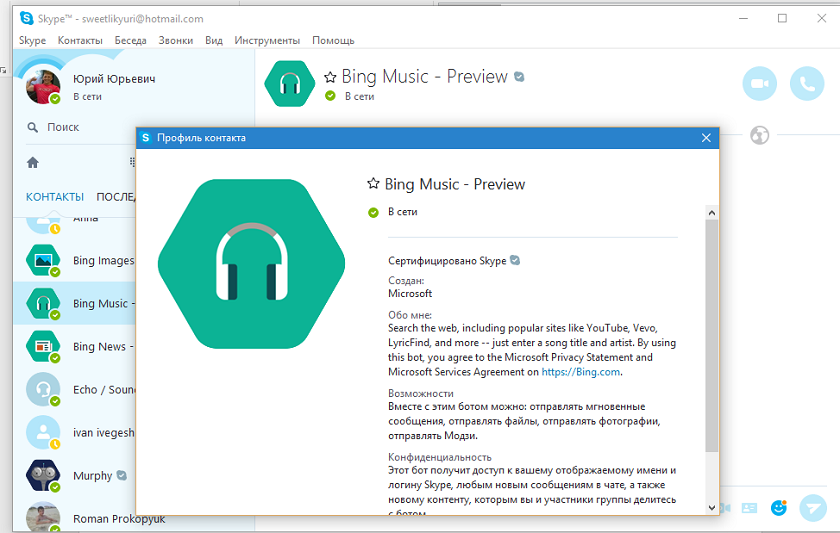Start a voice call using the phone icon
The height and width of the screenshot is (533, 840).
[807, 84]
